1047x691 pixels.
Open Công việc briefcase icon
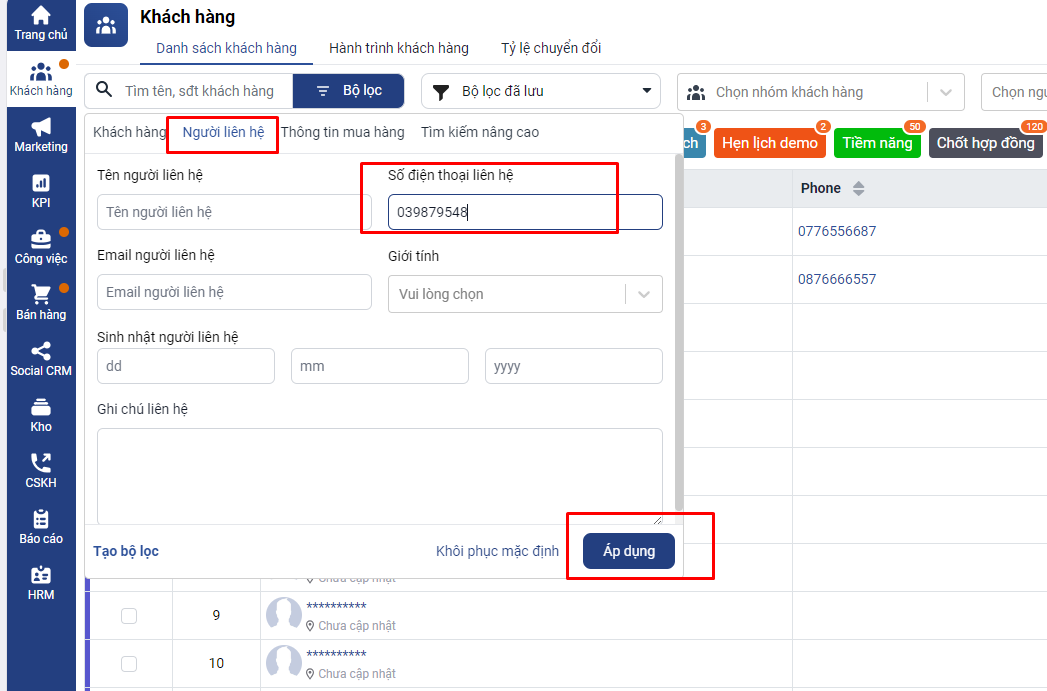coord(41,240)
